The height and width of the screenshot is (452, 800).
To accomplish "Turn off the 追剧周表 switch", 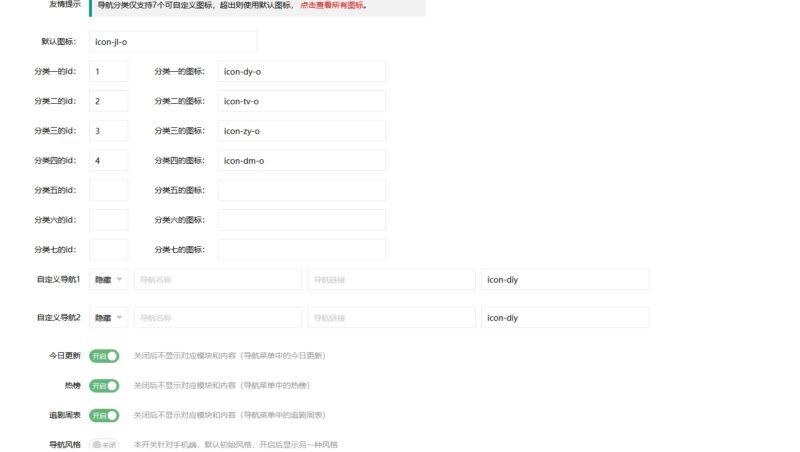I will [104, 415].
